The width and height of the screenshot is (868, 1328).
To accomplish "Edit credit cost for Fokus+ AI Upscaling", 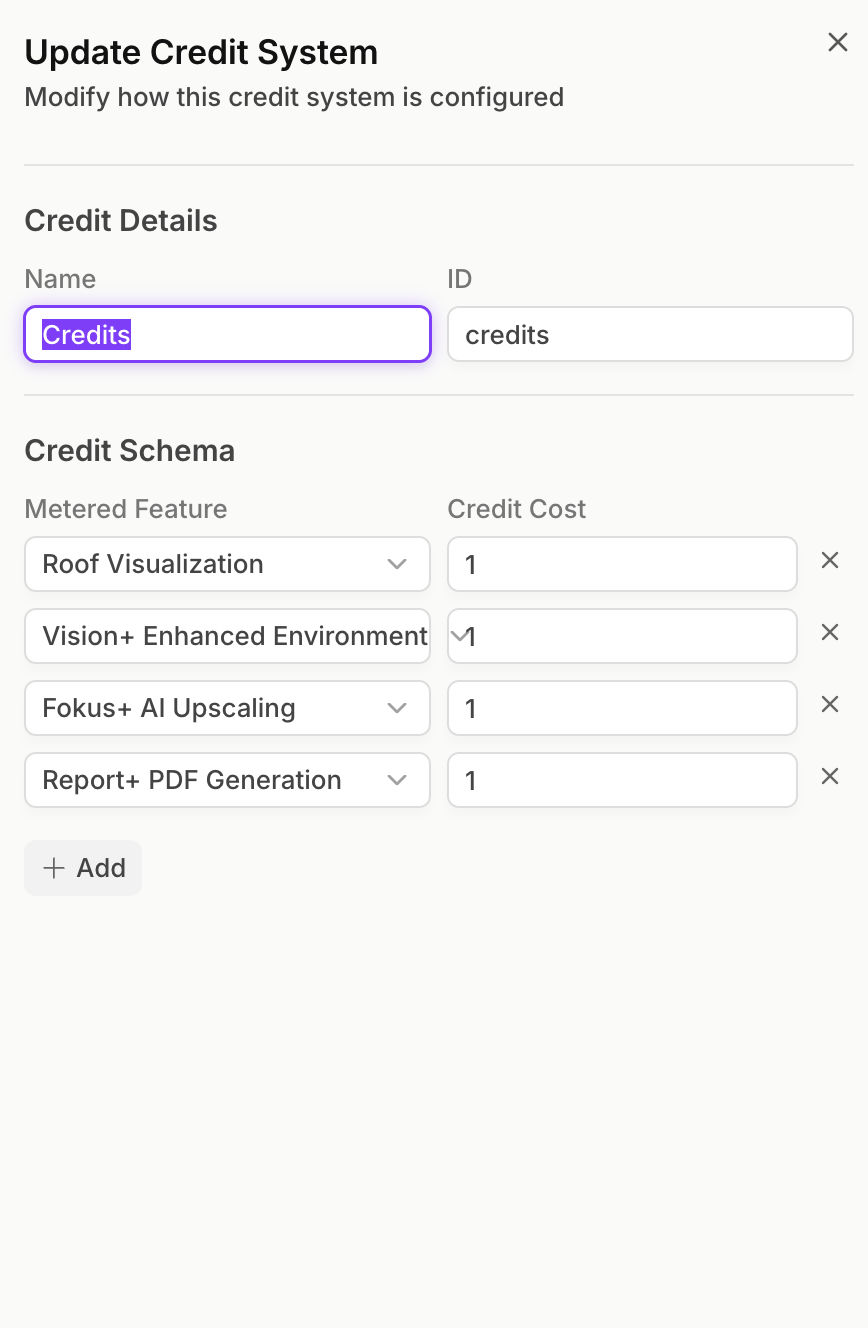I will coord(622,708).
